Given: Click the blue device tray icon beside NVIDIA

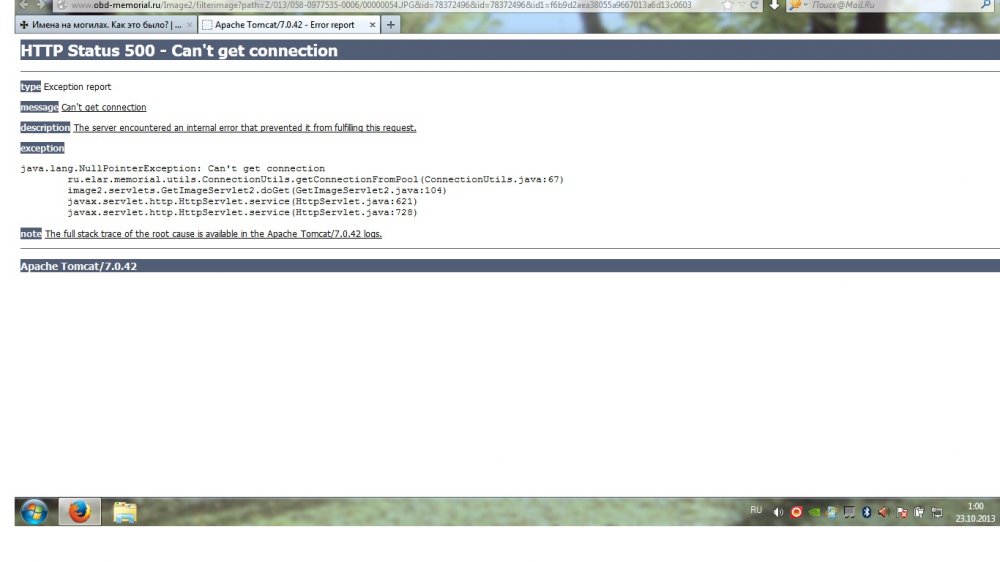Looking at the screenshot, I should click(832, 512).
